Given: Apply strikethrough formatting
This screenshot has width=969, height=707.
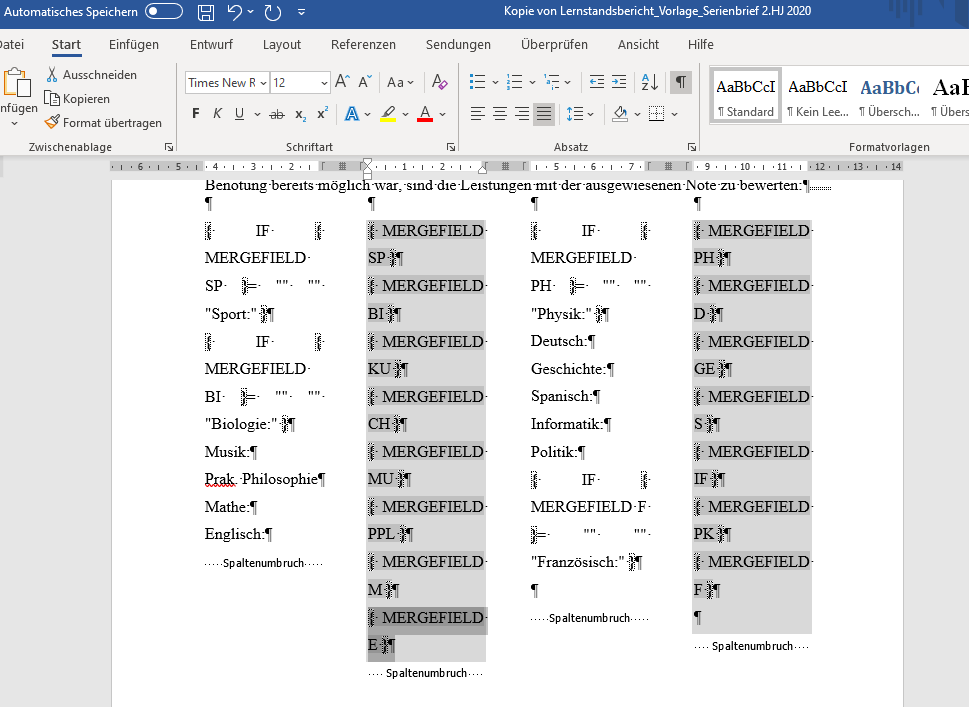Looking at the screenshot, I should [x=277, y=114].
